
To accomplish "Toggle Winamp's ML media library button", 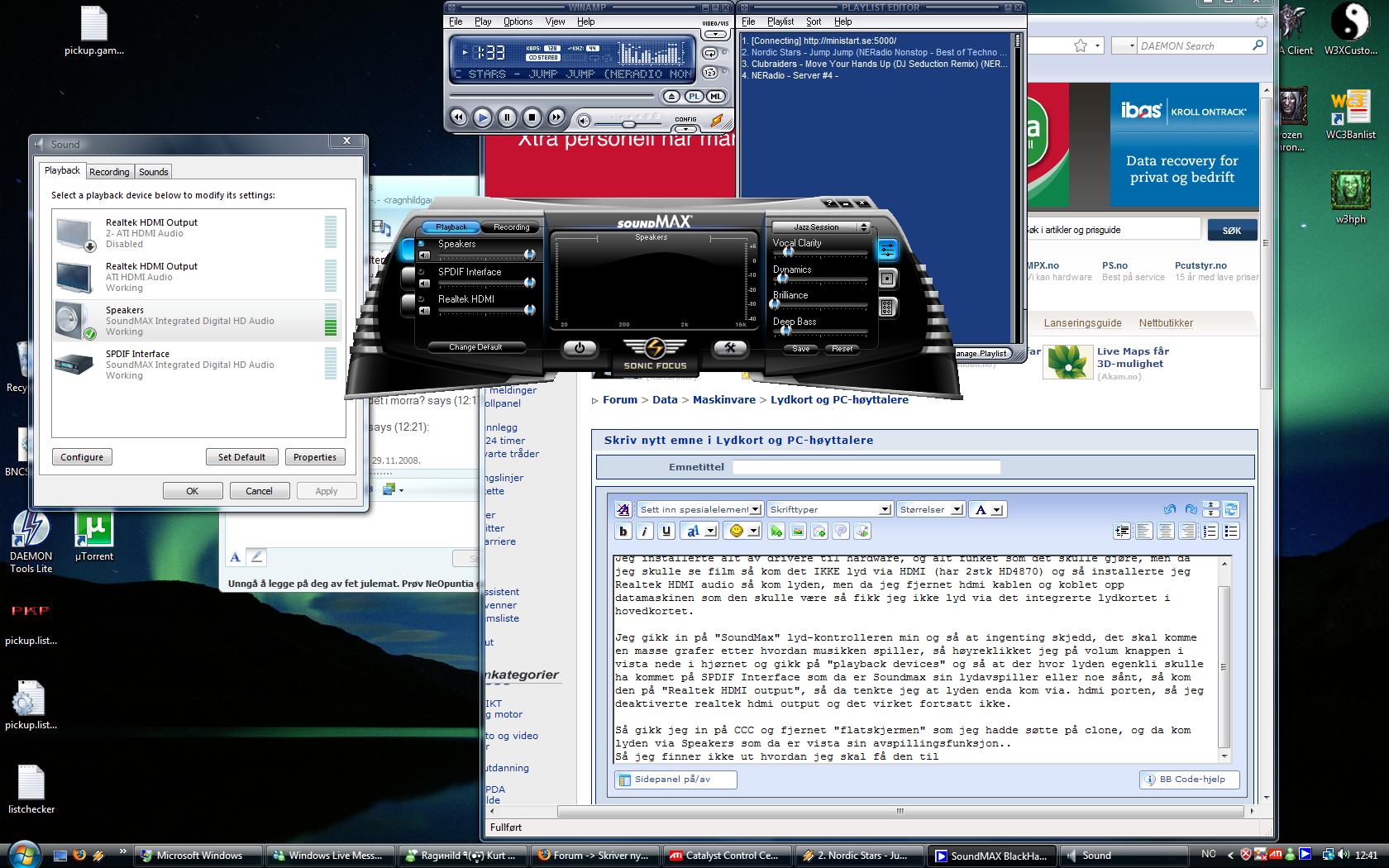I will (716, 97).
